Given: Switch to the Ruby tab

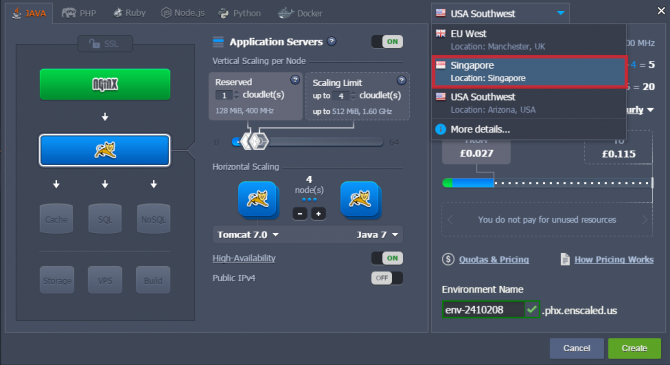Looking at the screenshot, I should coord(129,13).
